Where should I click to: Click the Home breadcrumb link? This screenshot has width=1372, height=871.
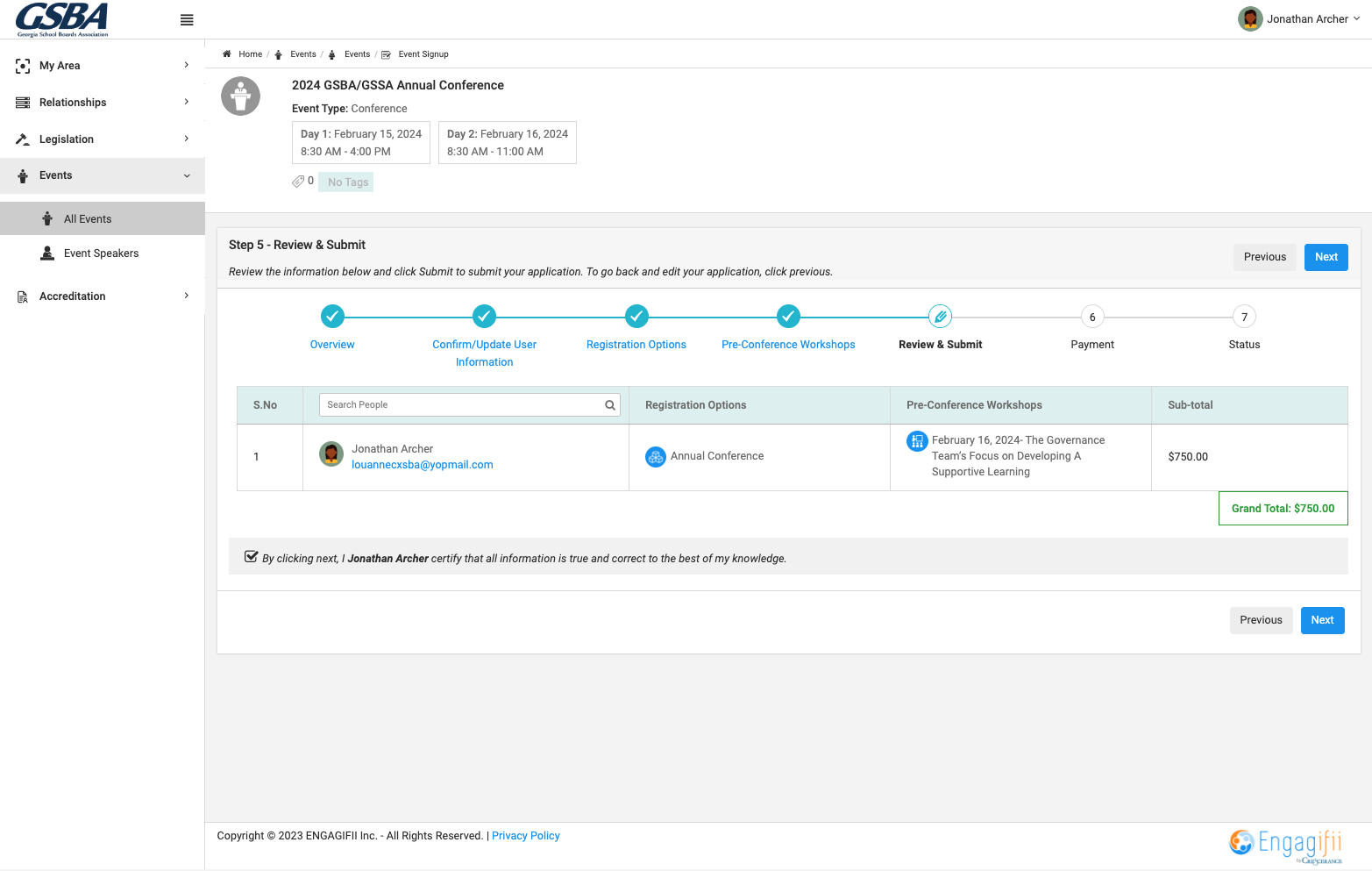tap(251, 54)
